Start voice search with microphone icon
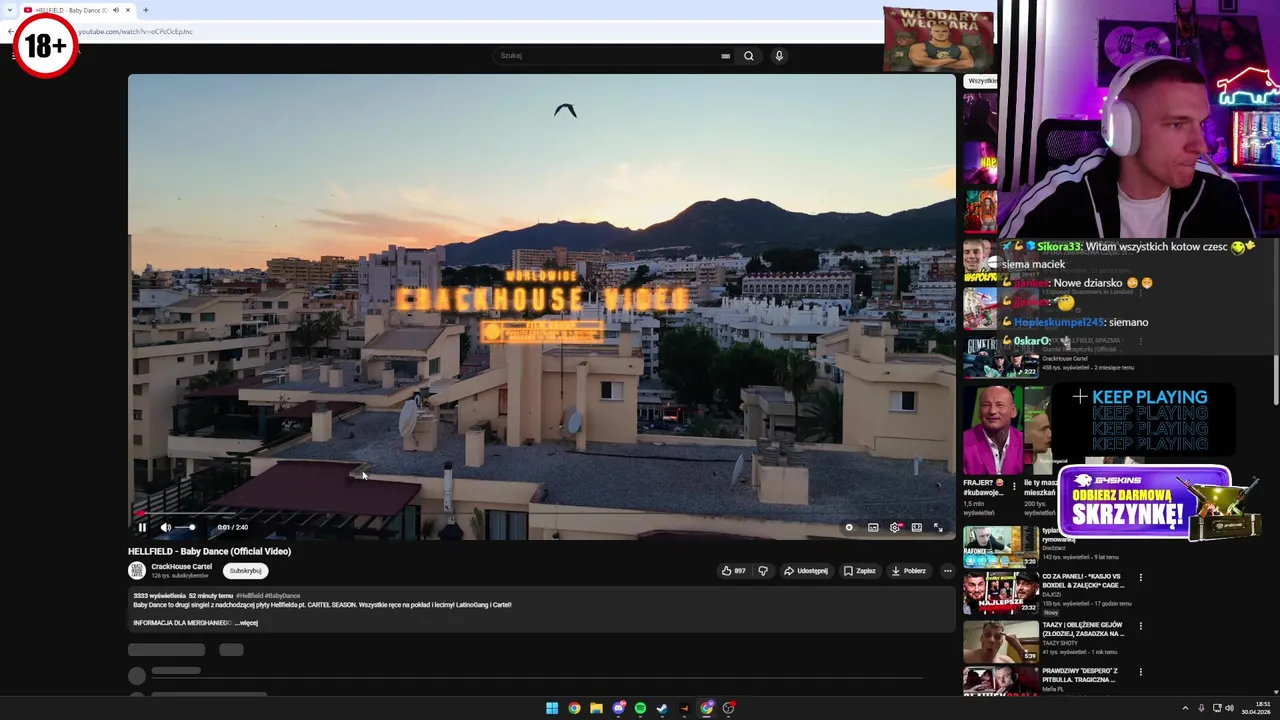The width and height of the screenshot is (1280, 720). pyautogui.click(x=779, y=56)
